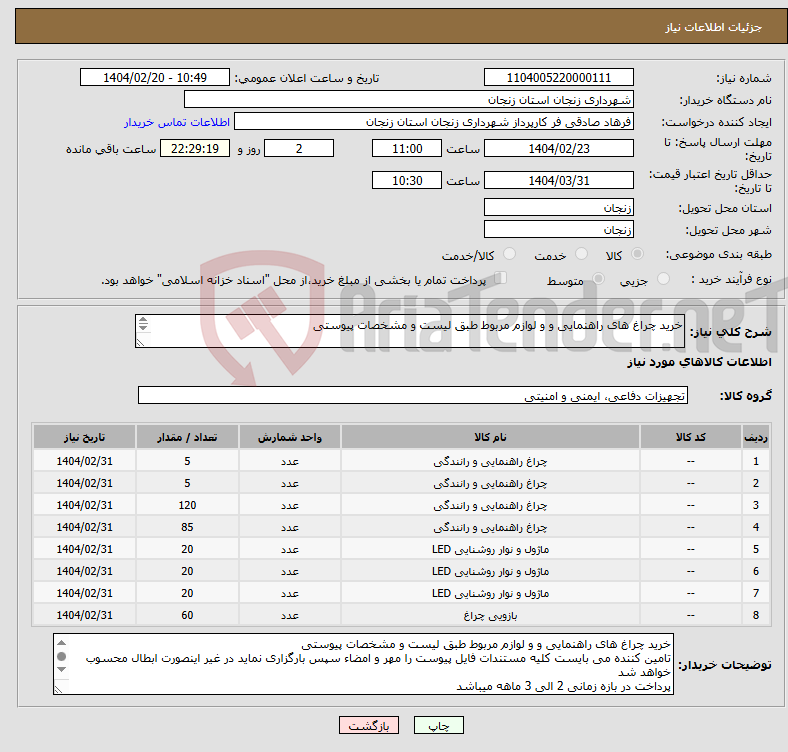The height and width of the screenshot is (752, 788).
Task: Select the خدمت radio button
Action: pos(581,254)
